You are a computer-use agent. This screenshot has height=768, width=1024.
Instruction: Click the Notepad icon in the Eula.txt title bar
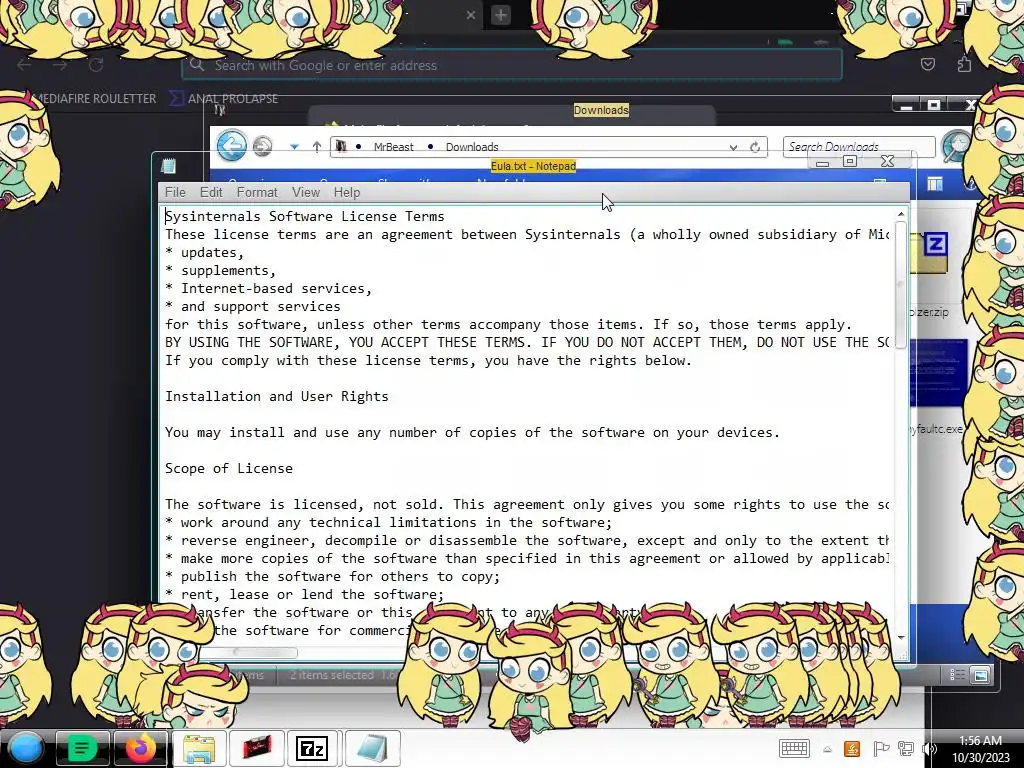[168, 166]
